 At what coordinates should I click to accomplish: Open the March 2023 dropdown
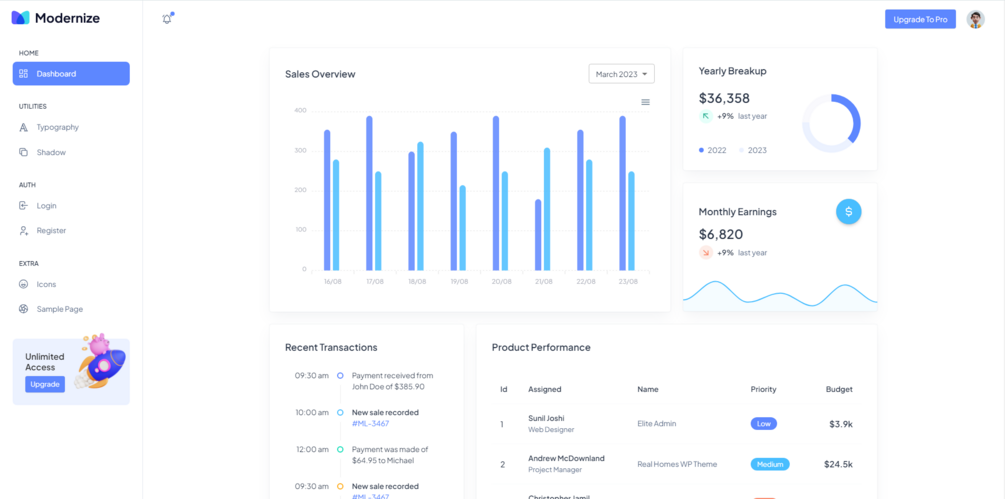[621, 74]
